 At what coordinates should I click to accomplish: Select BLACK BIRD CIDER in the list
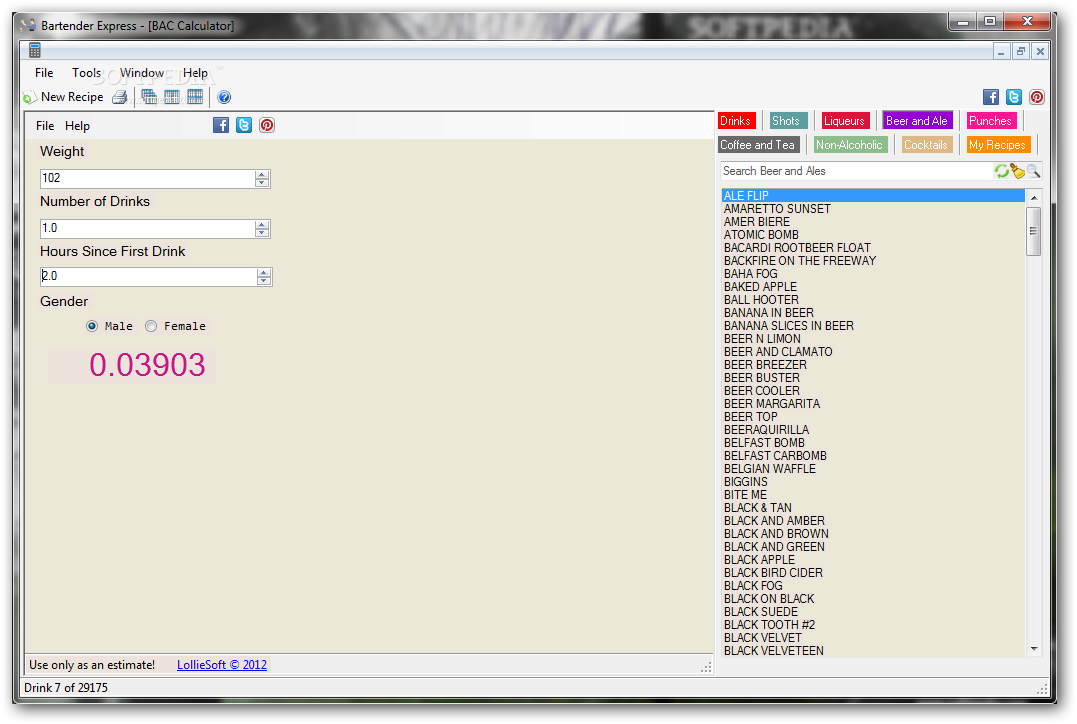[873, 573]
